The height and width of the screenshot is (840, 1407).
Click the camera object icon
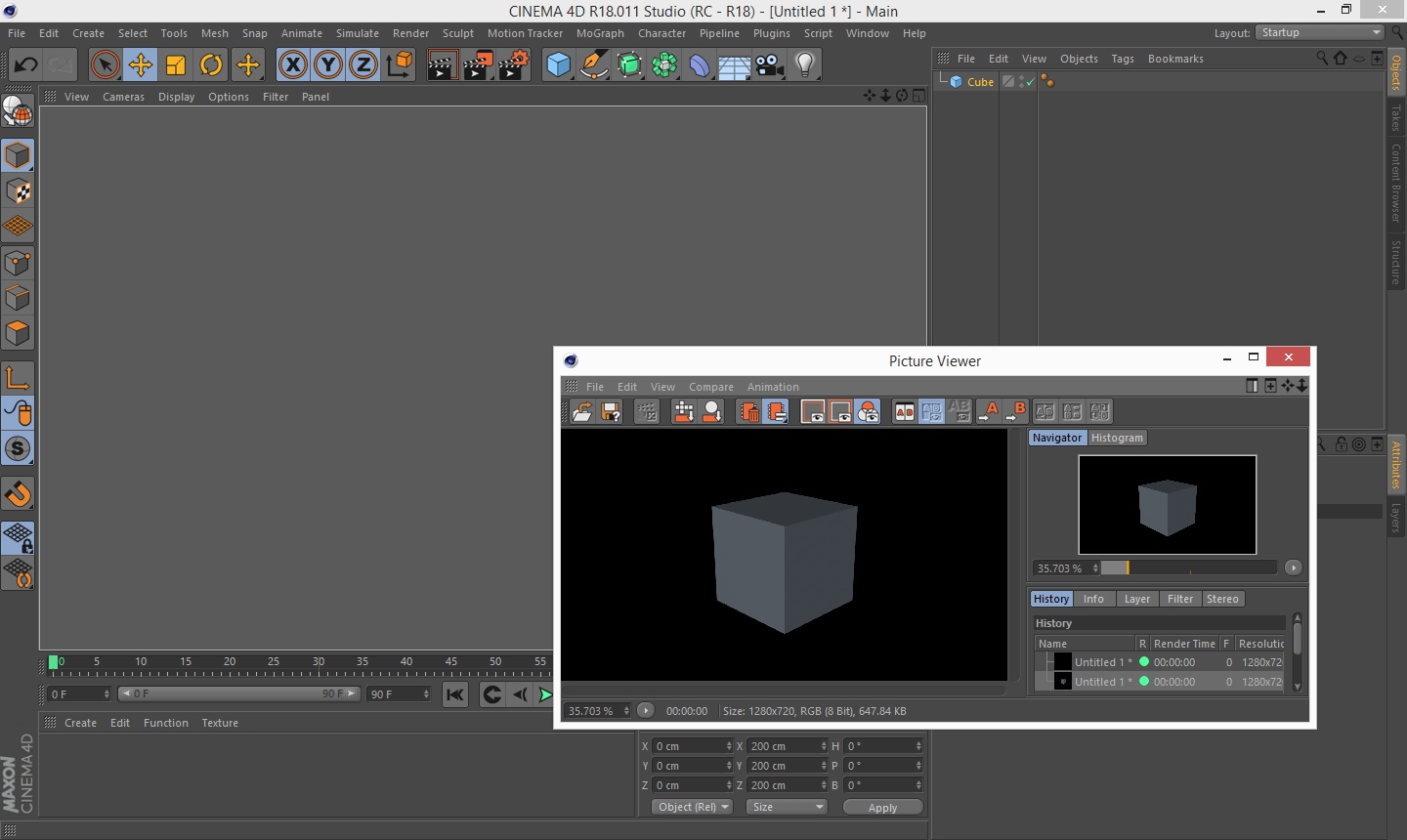point(769,65)
